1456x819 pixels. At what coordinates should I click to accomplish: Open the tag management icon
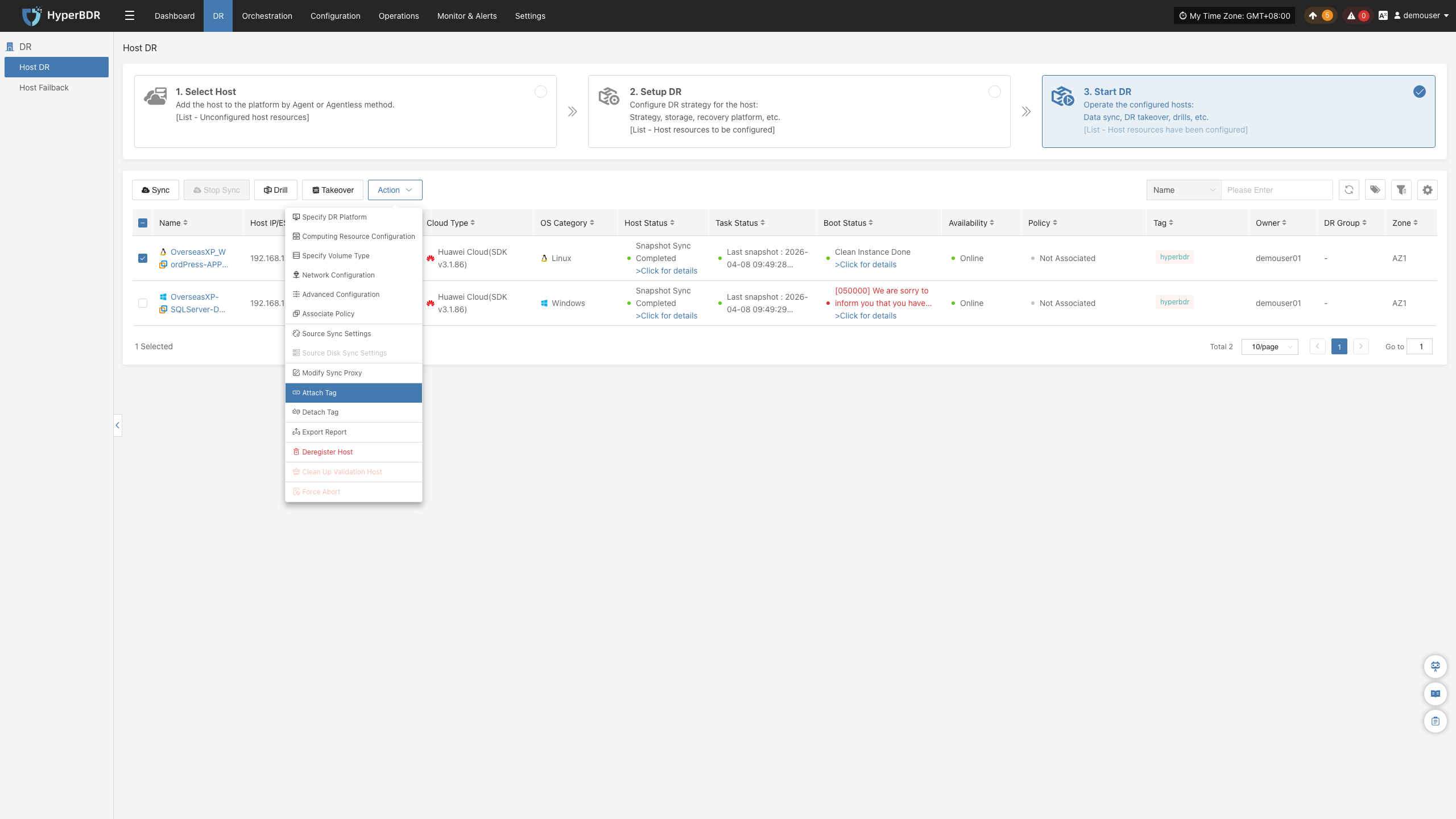tap(1375, 190)
